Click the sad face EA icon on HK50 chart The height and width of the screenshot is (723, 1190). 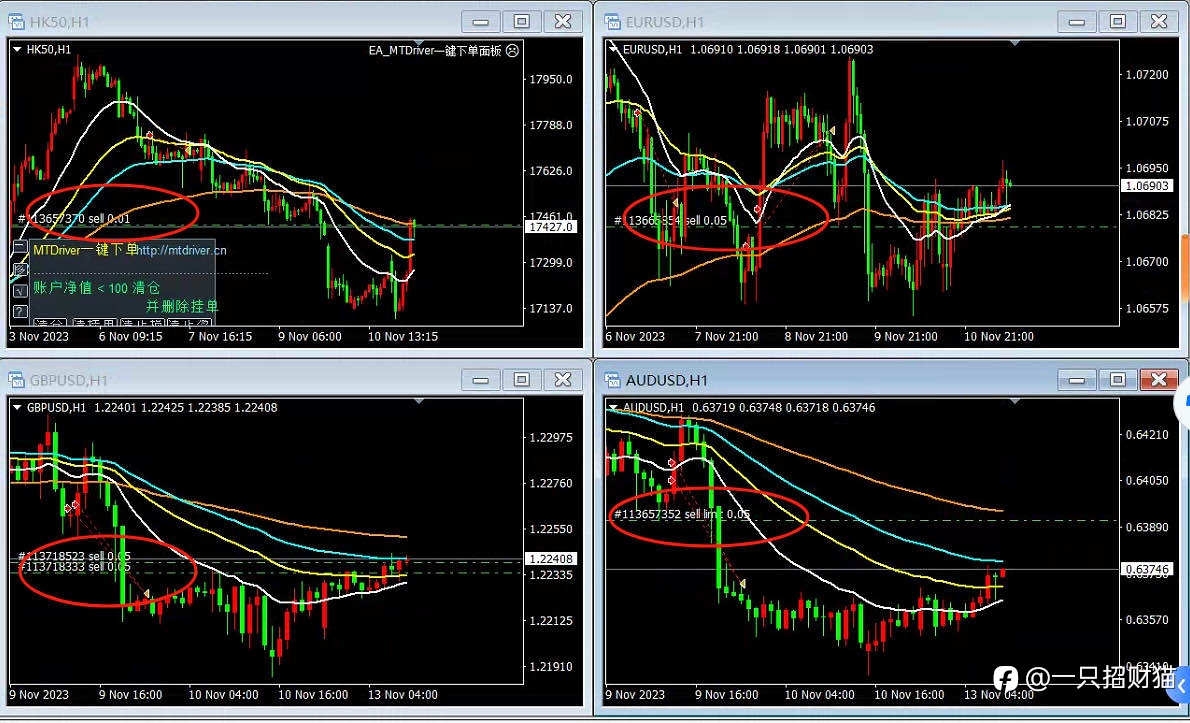[512, 50]
